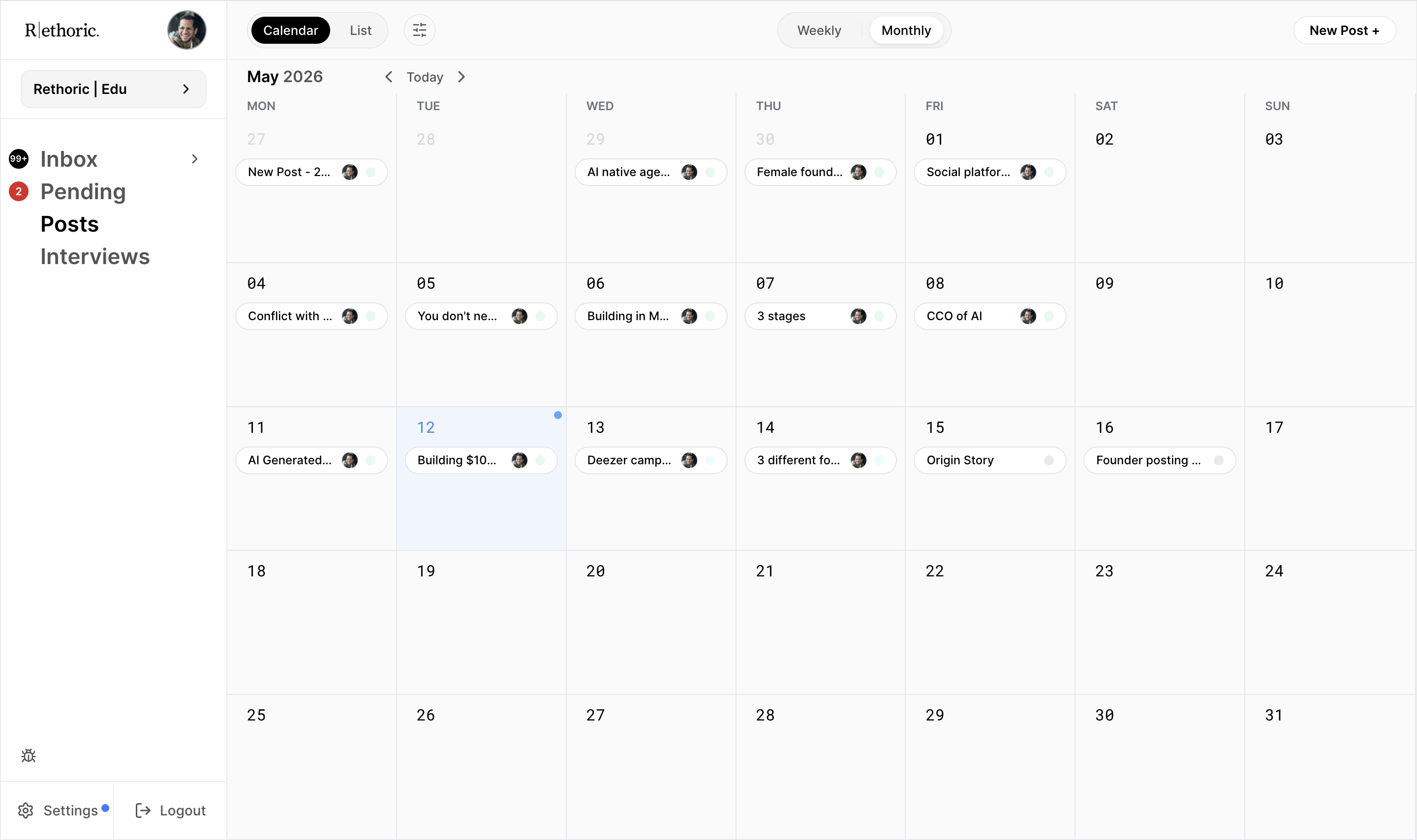Switch to Calendar view

290,30
